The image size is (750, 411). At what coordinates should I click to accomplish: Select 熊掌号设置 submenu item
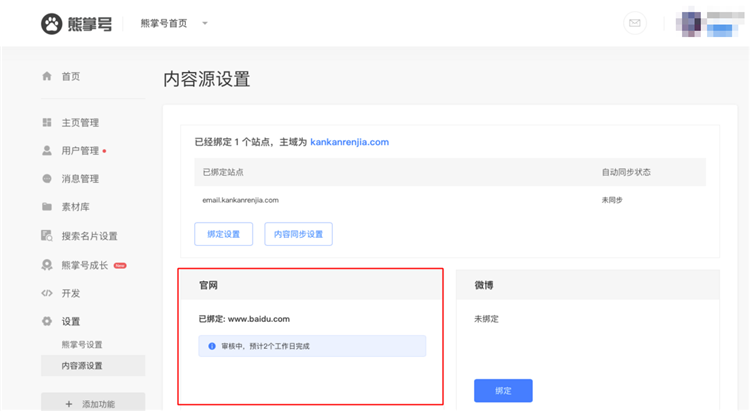click(82, 344)
